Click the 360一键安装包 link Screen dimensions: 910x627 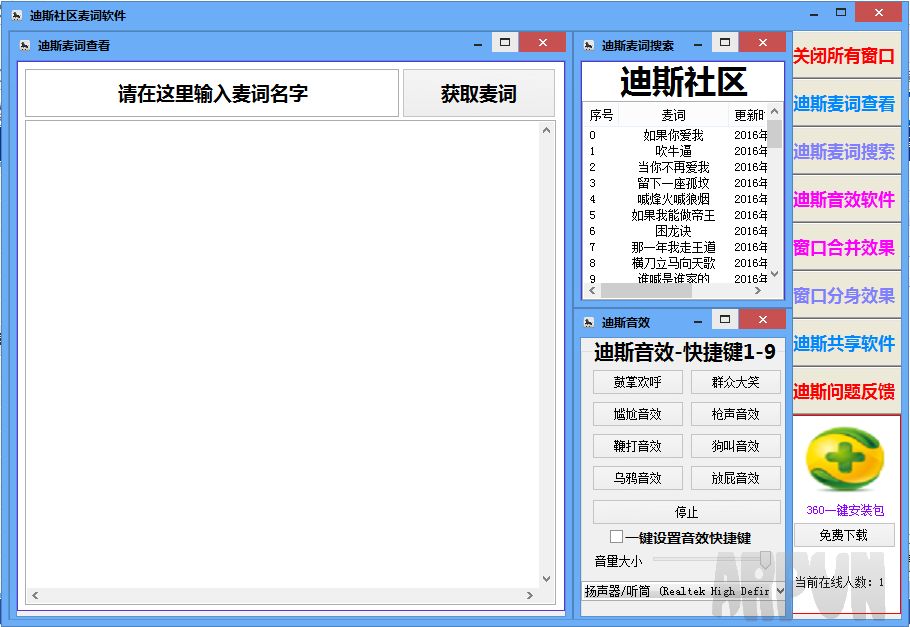[x=845, y=510]
